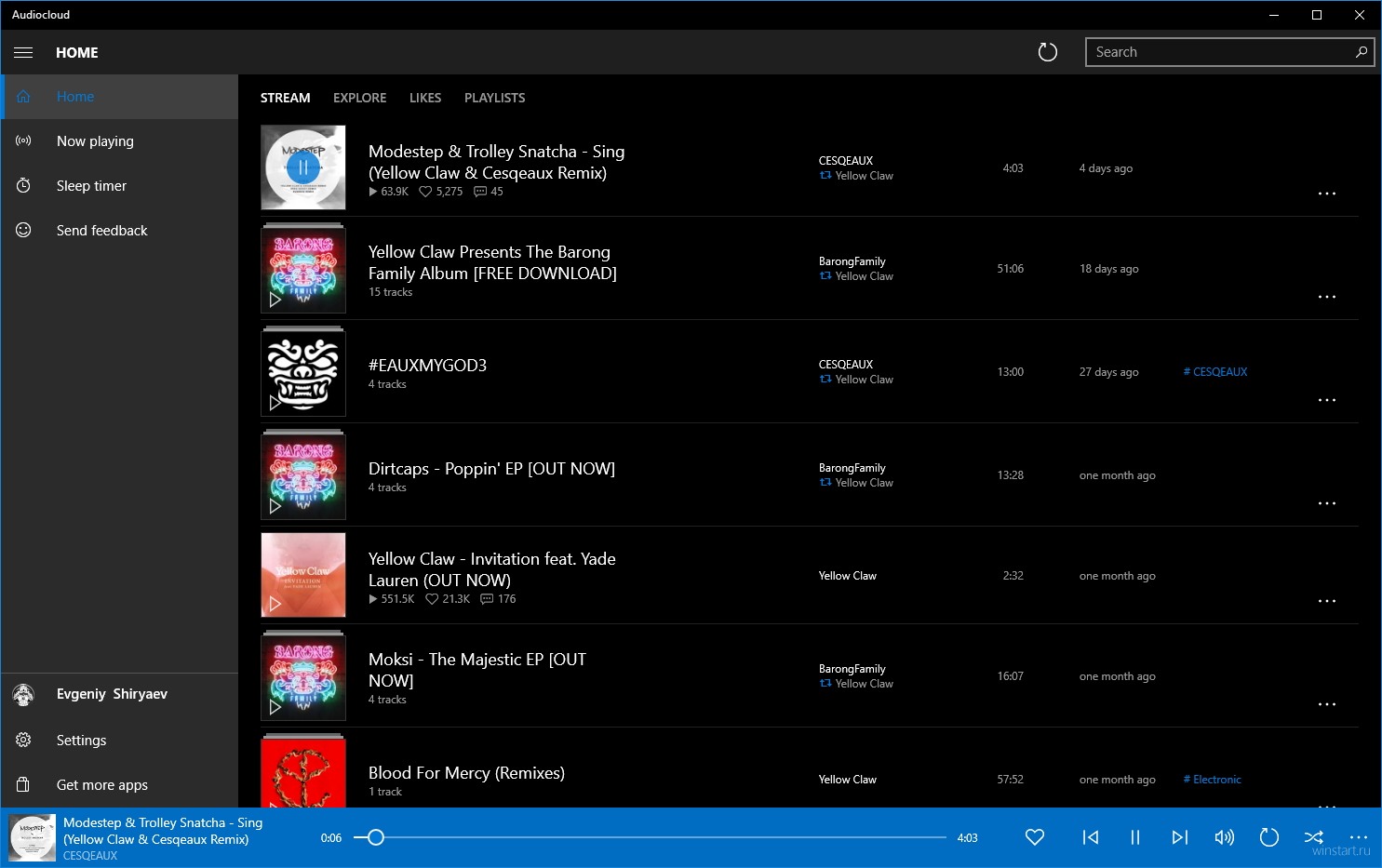Open the Yellow Claw artist on Invitation row
Image resolution: width=1382 pixels, height=868 pixels.
coord(848,576)
